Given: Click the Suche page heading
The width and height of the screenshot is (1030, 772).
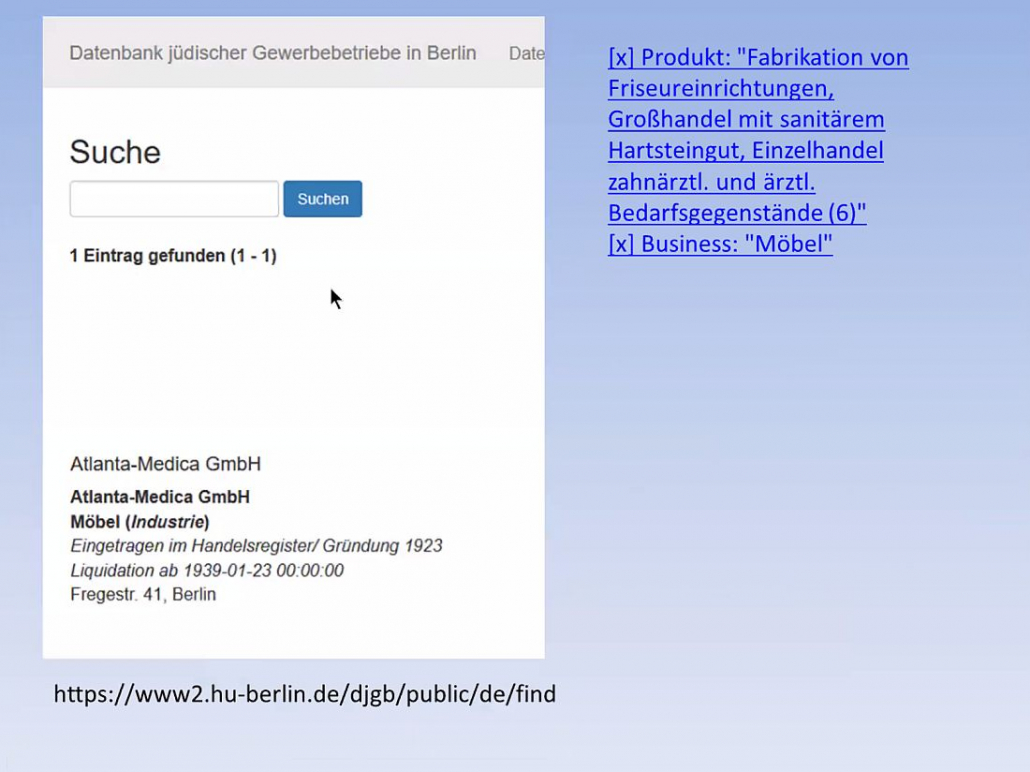Looking at the screenshot, I should click(115, 152).
